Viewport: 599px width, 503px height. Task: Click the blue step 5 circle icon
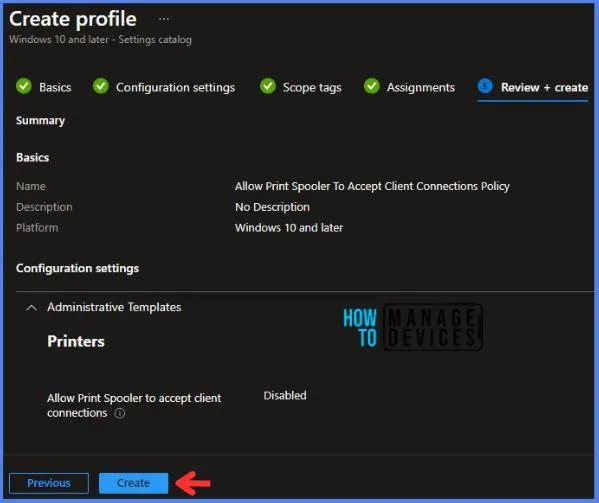(485, 86)
